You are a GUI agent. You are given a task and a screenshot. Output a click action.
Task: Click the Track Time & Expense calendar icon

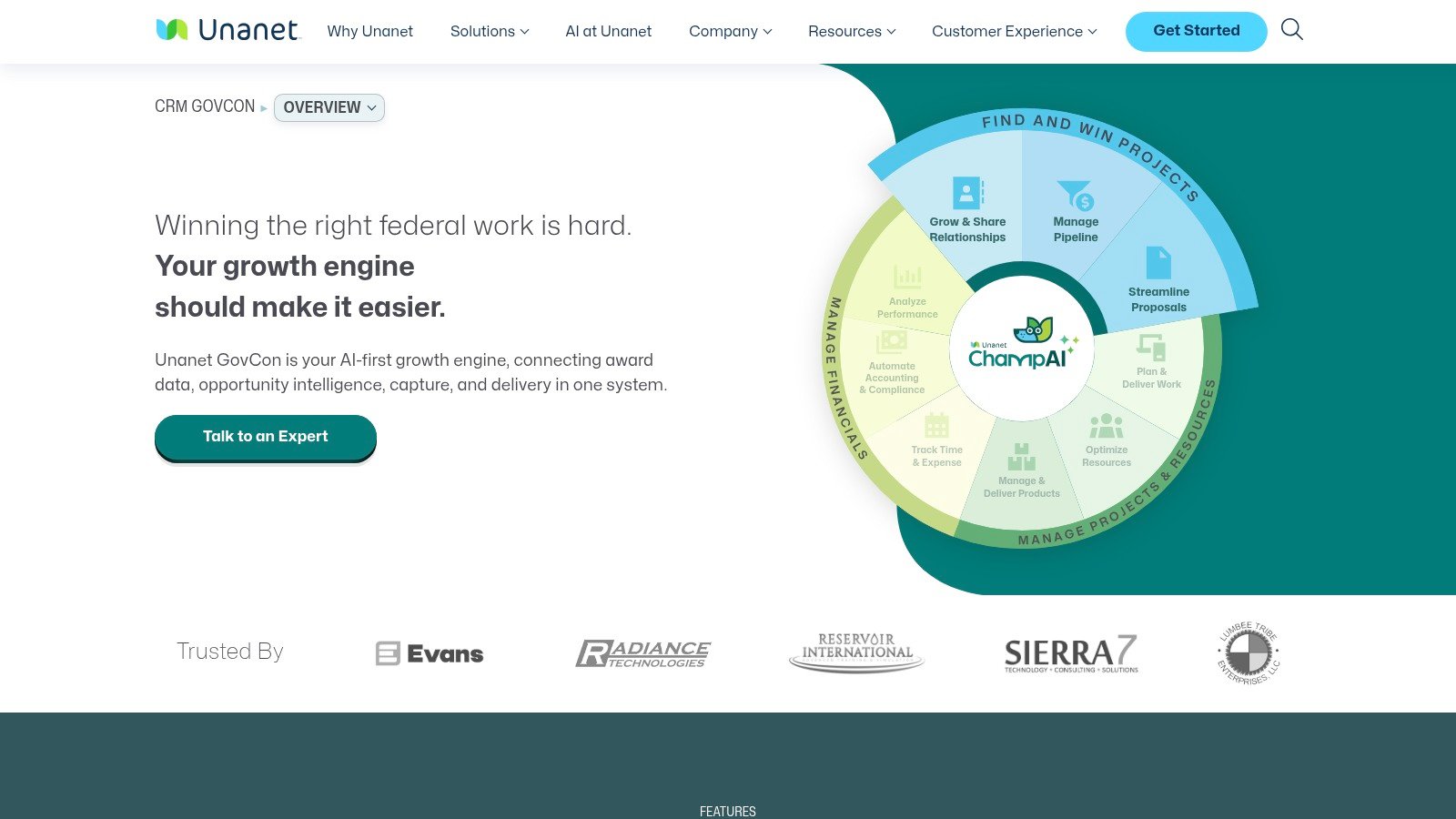936,425
